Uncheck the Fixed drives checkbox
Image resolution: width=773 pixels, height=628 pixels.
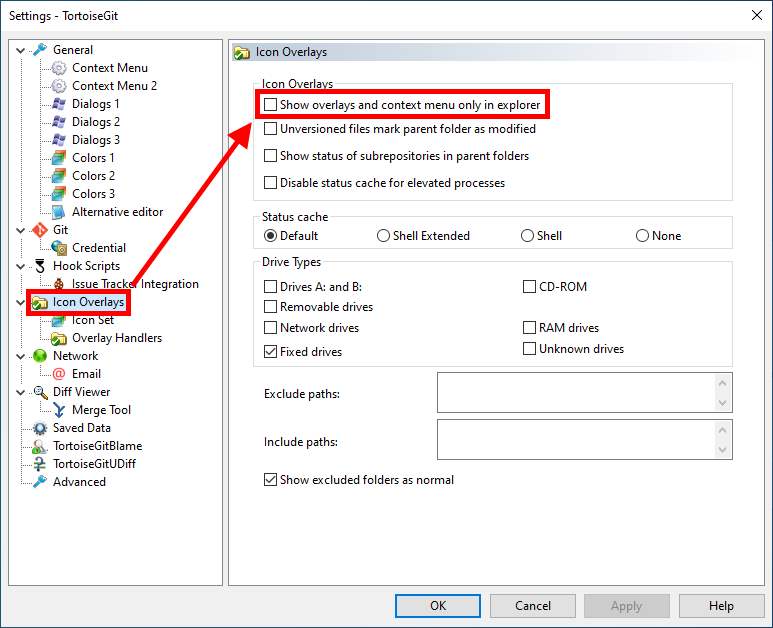click(x=270, y=351)
